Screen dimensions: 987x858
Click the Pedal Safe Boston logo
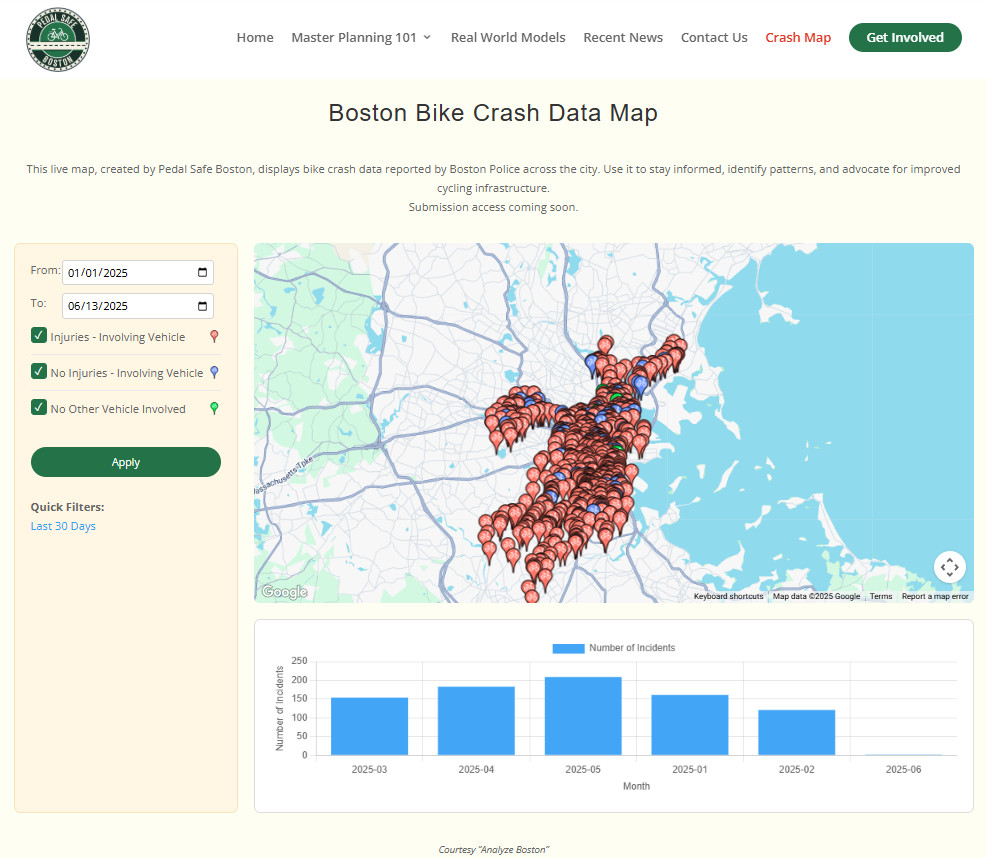click(x=58, y=39)
